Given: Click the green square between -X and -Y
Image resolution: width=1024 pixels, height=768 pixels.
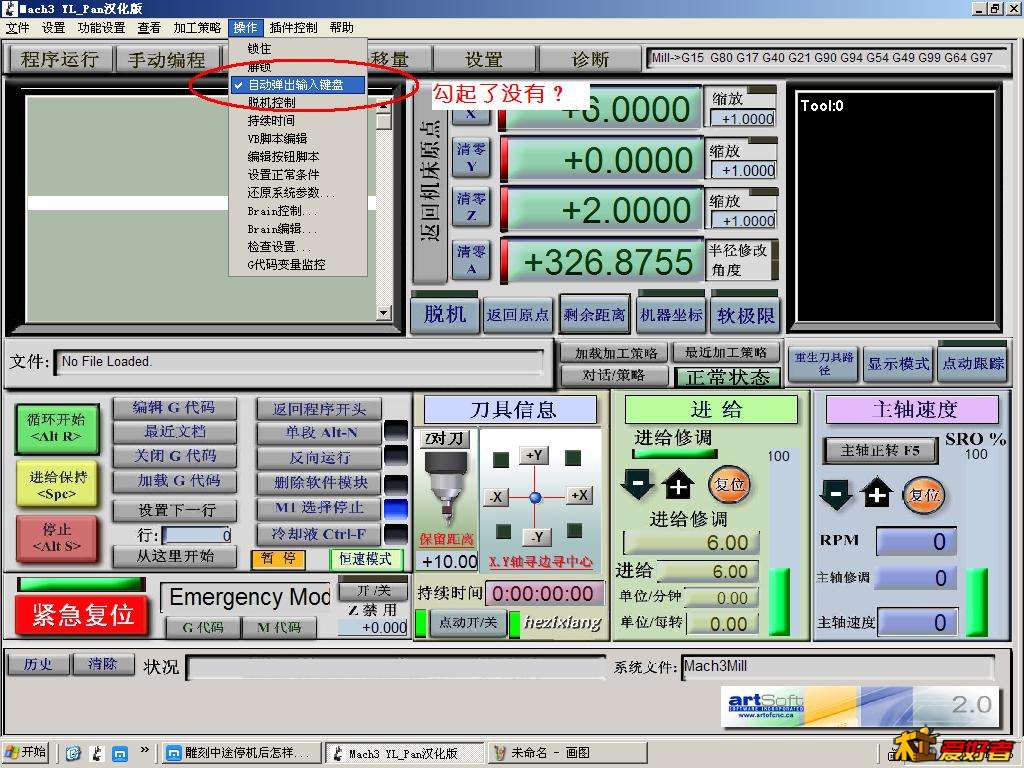Looking at the screenshot, I should click(503, 531).
